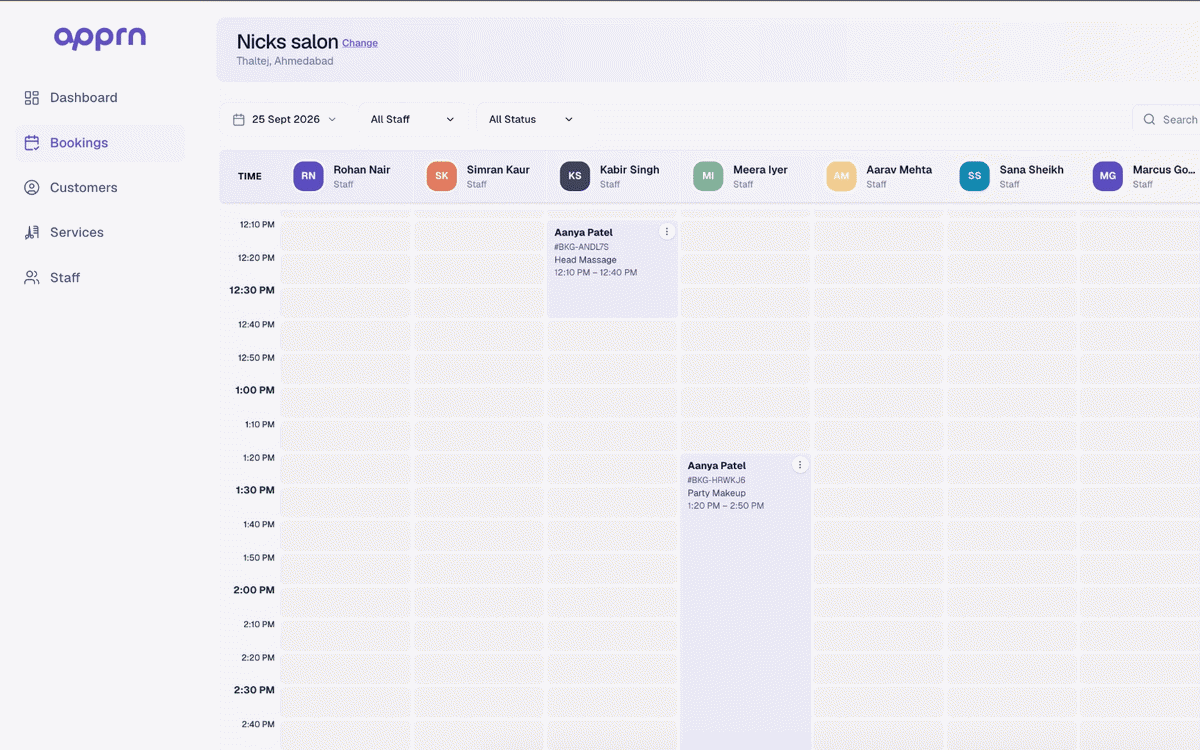1200x750 pixels.
Task: Open options menu on Party Makeup booking
Action: tap(800, 465)
